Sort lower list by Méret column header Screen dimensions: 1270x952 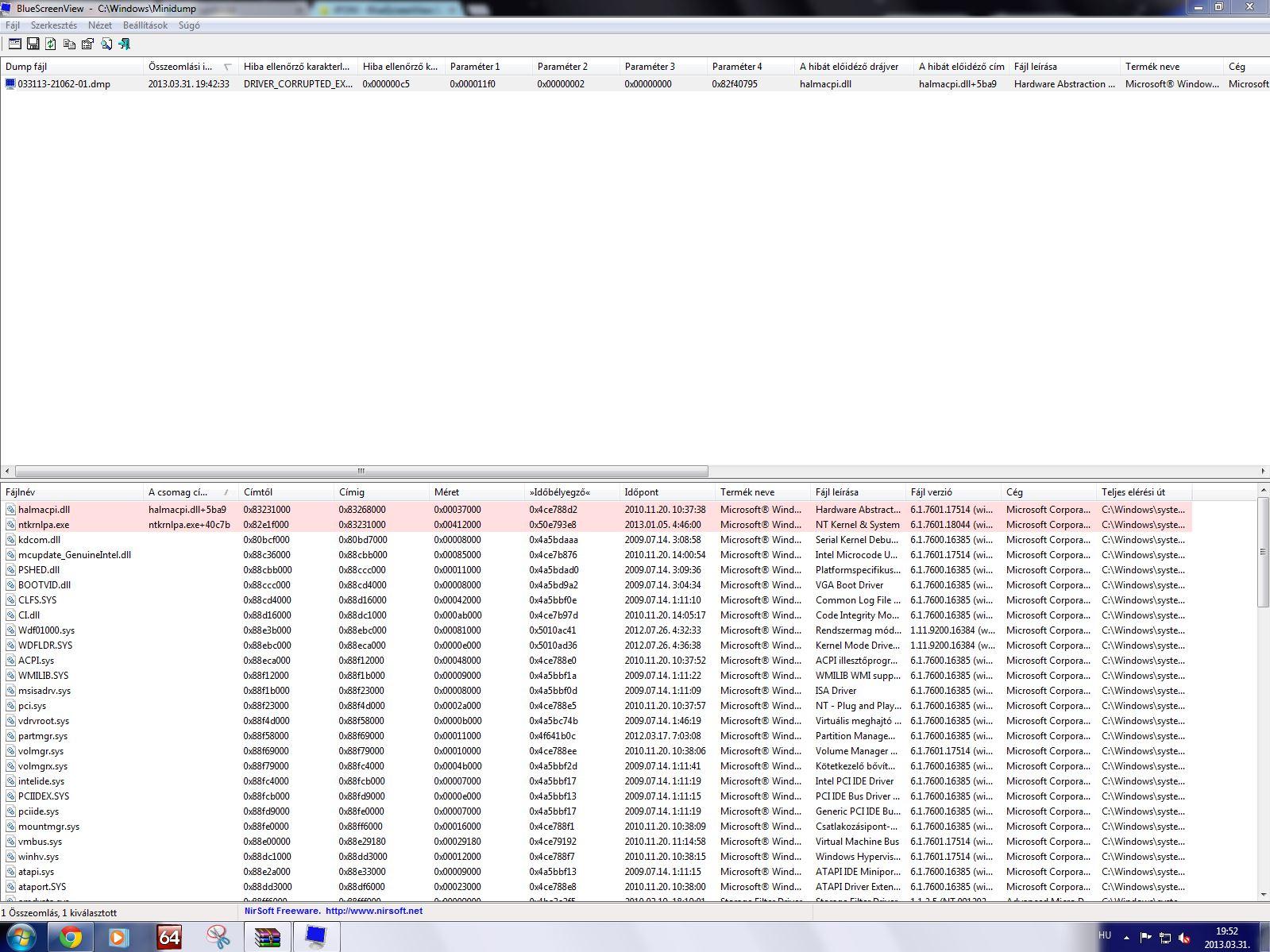(x=477, y=492)
